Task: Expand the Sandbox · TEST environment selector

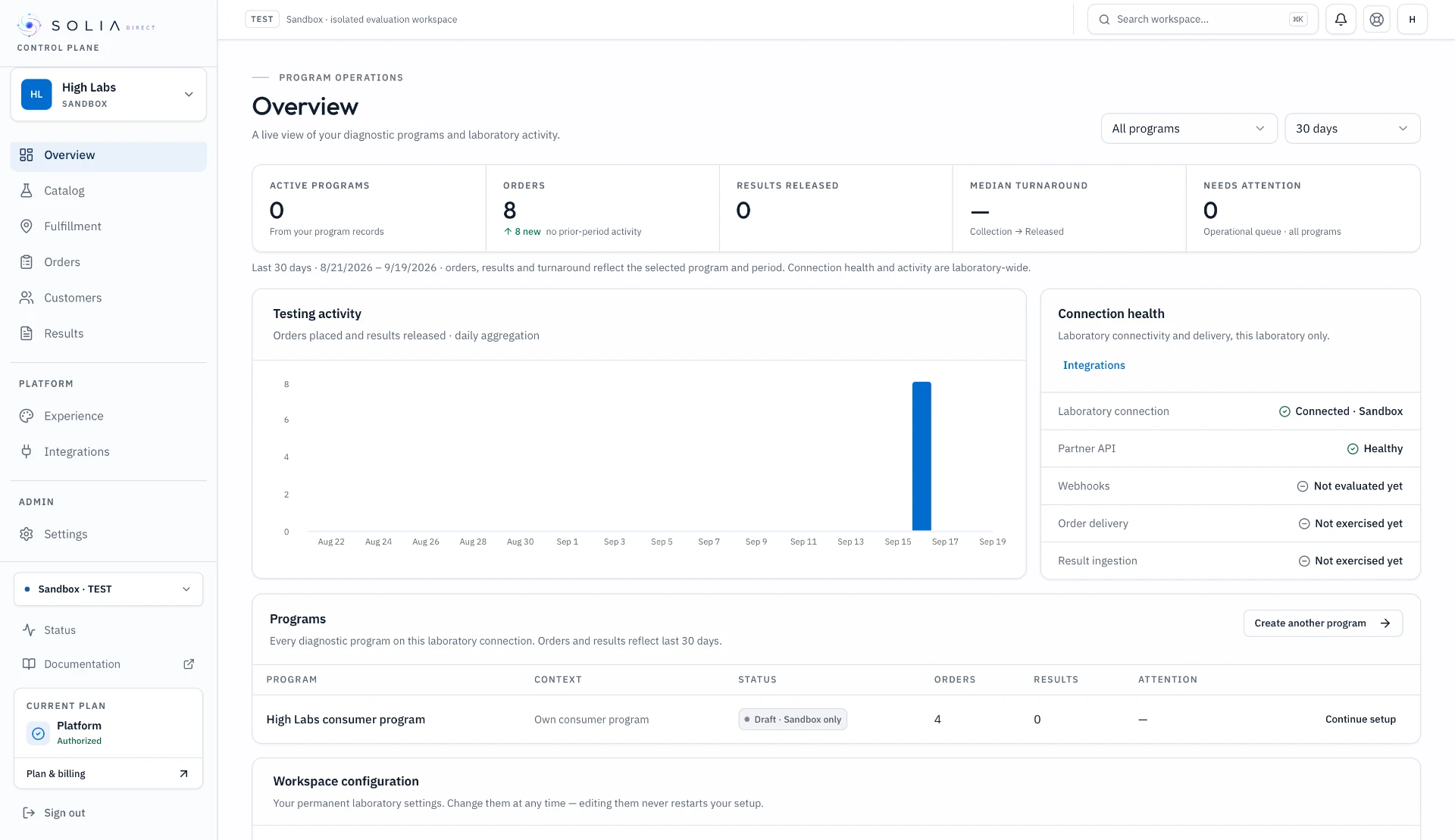Action: click(x=108, y=589)
